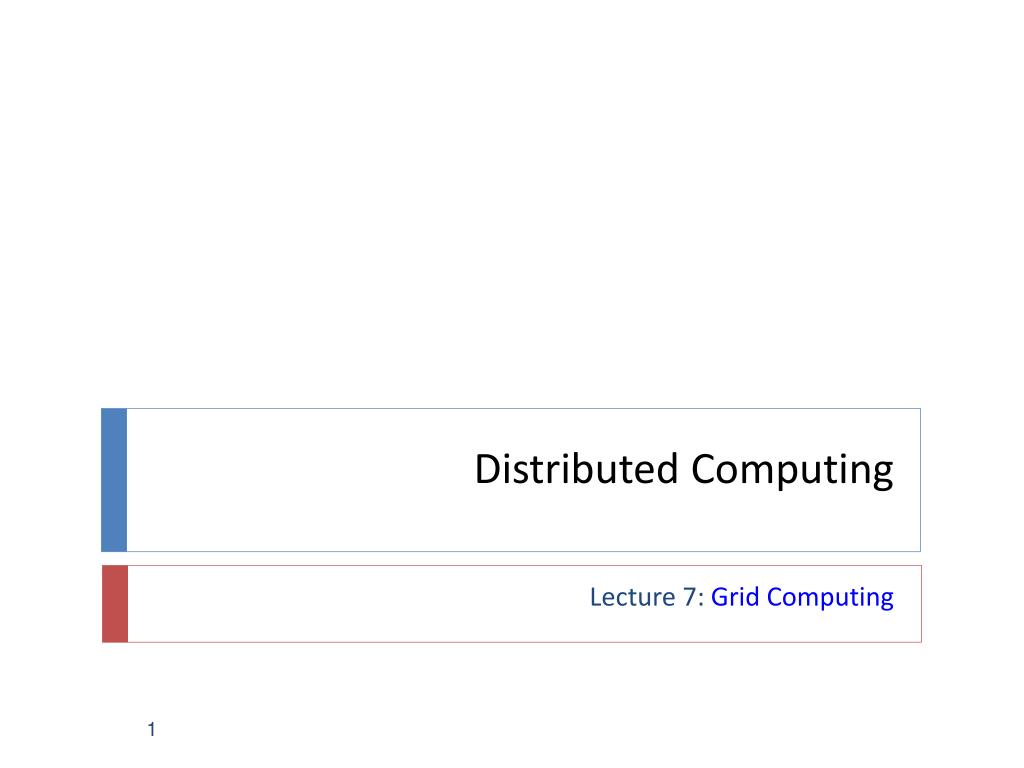
Task: Click the gap between title and subtitle boxes
Action: (511, 558)
